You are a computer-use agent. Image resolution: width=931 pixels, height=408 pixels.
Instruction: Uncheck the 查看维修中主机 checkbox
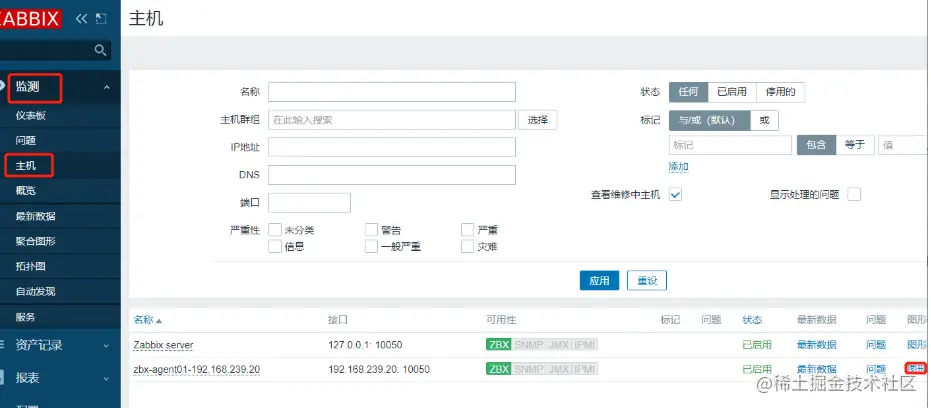pyautogui.click(x=676, y=194)
